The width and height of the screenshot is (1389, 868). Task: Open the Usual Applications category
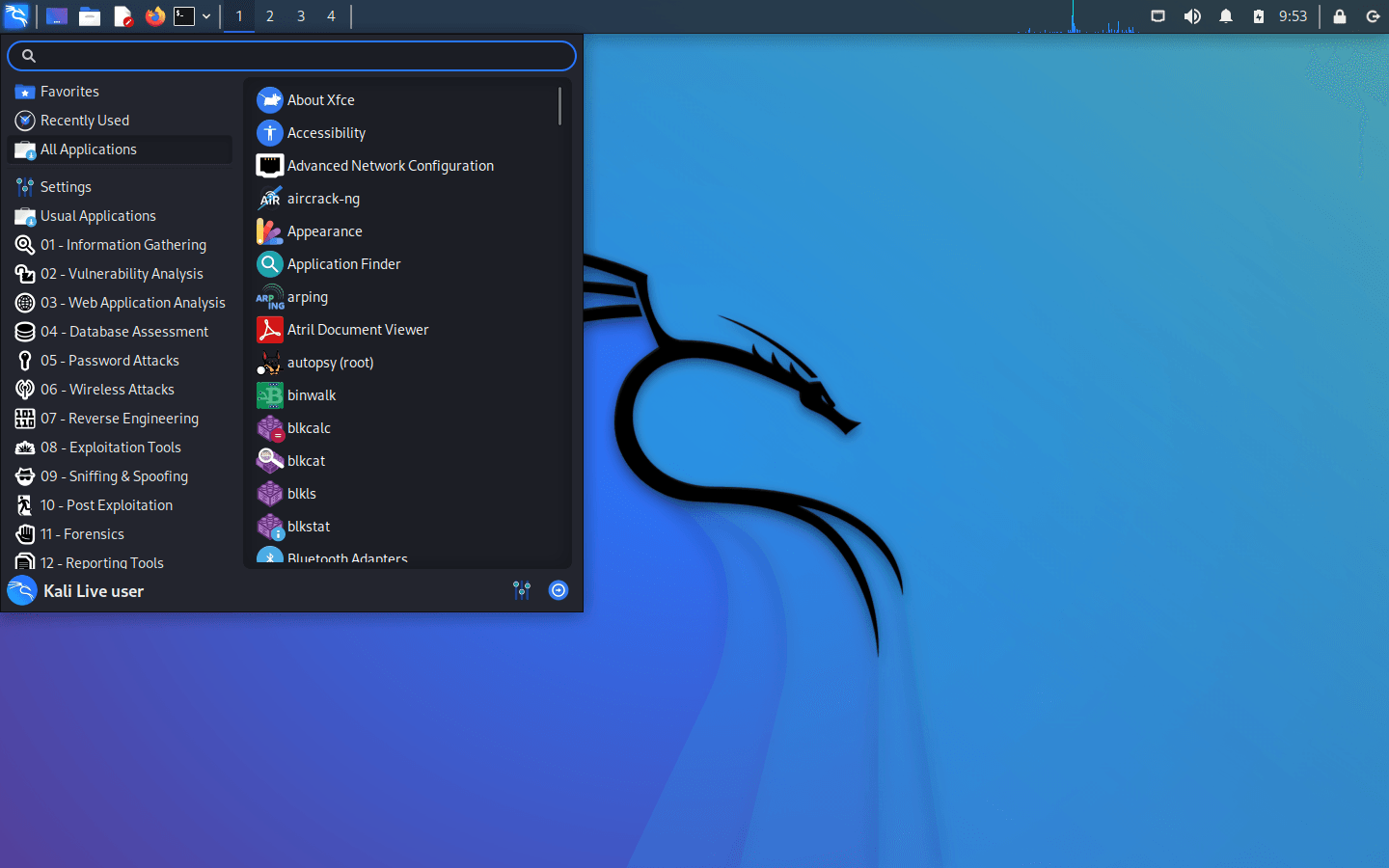coord(120,216)
